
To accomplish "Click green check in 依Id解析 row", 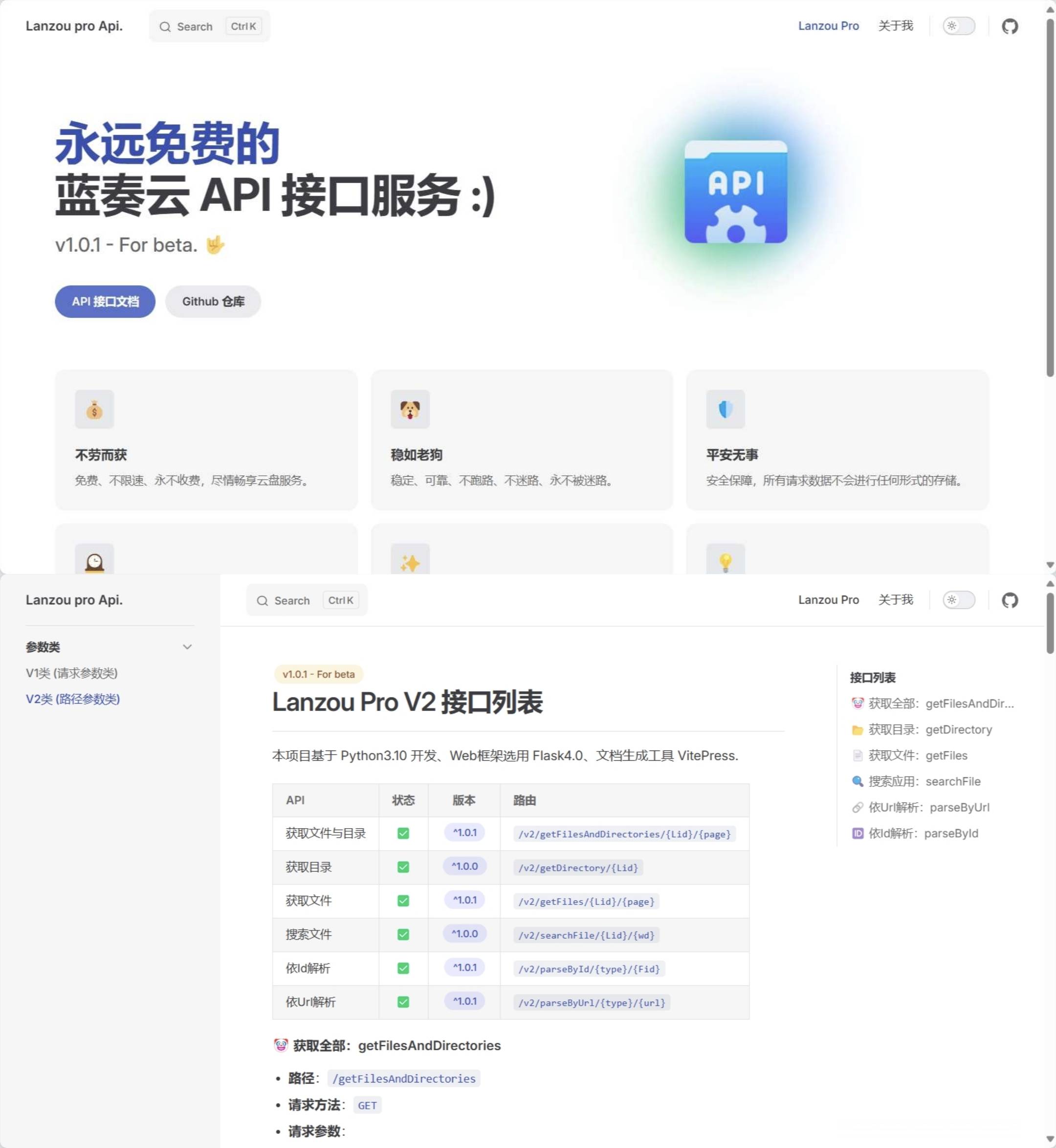I will 403,968.
